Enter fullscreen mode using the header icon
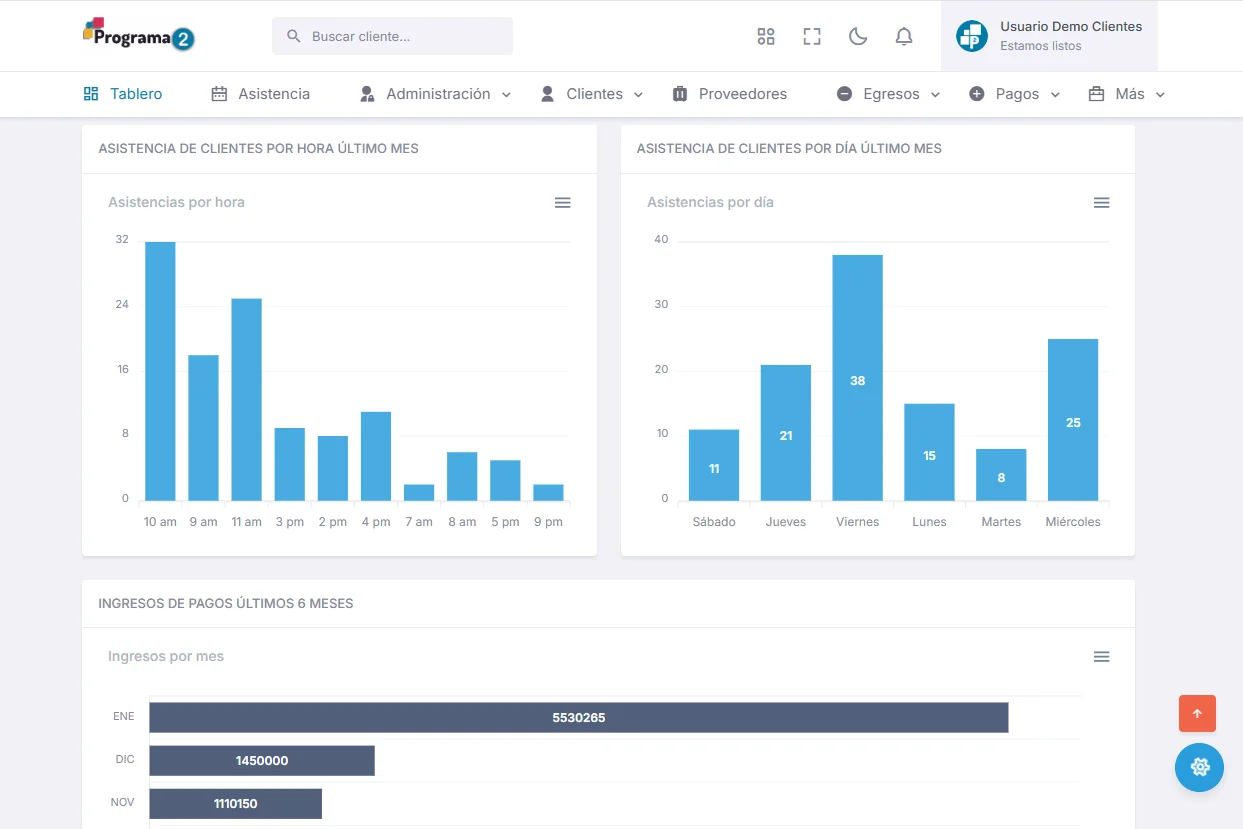Image resolution: width=1243 pixels, height=829 pixels. [x=812, y=37]
